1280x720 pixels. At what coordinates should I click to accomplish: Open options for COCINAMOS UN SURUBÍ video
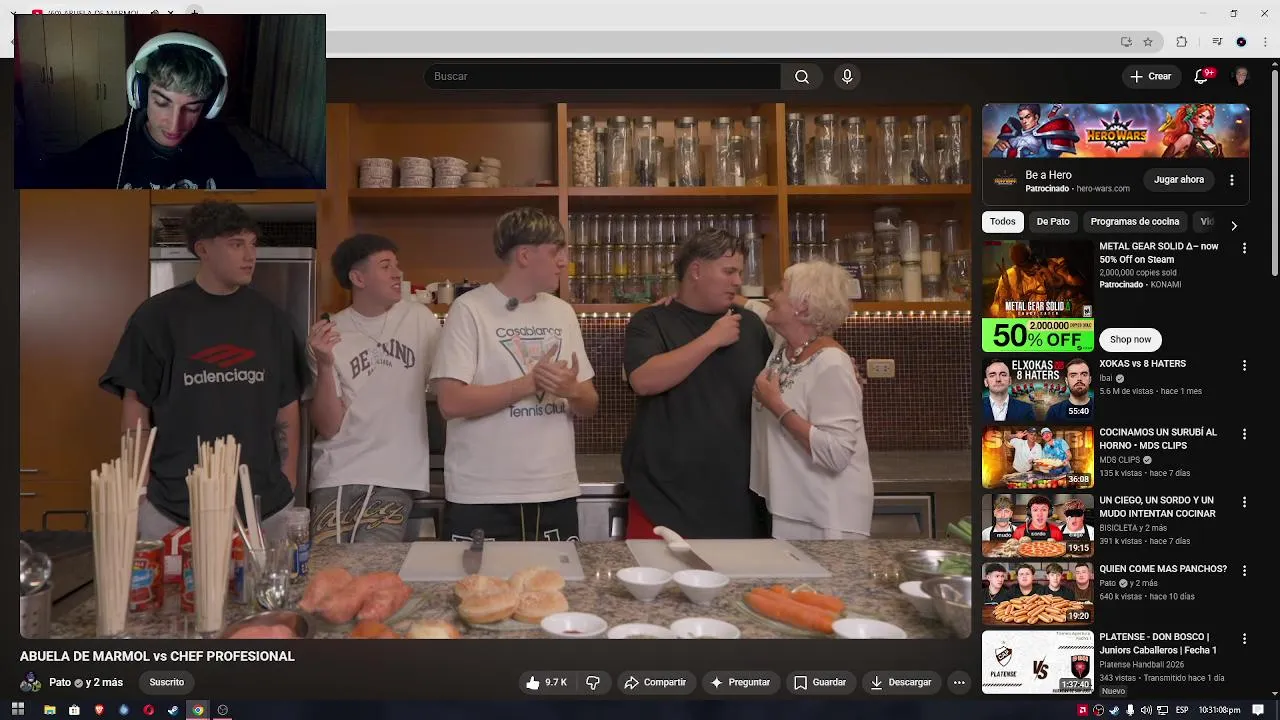coord(1244,434)
